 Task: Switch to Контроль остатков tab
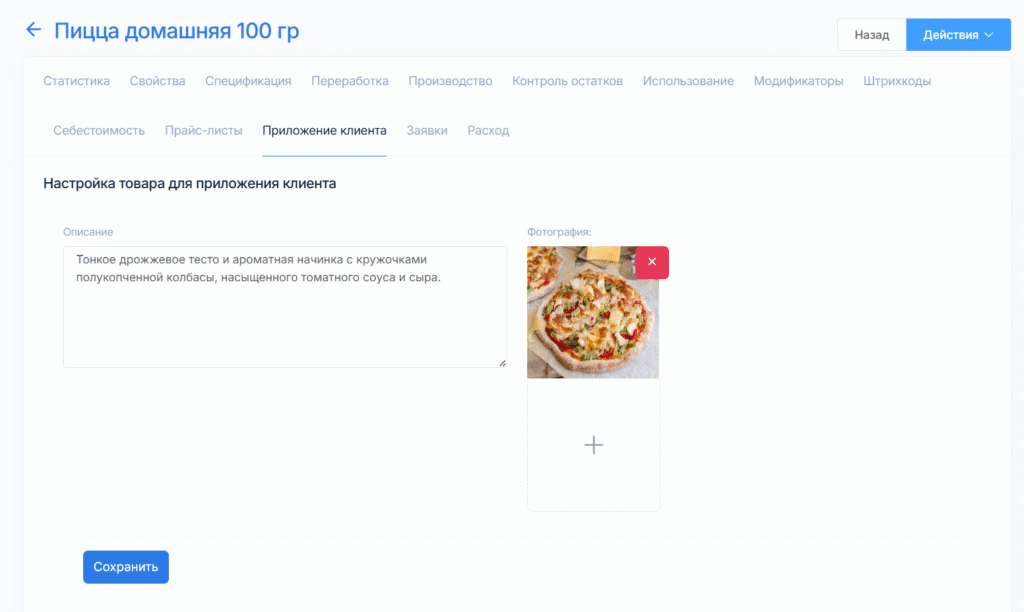click(567, 81)
